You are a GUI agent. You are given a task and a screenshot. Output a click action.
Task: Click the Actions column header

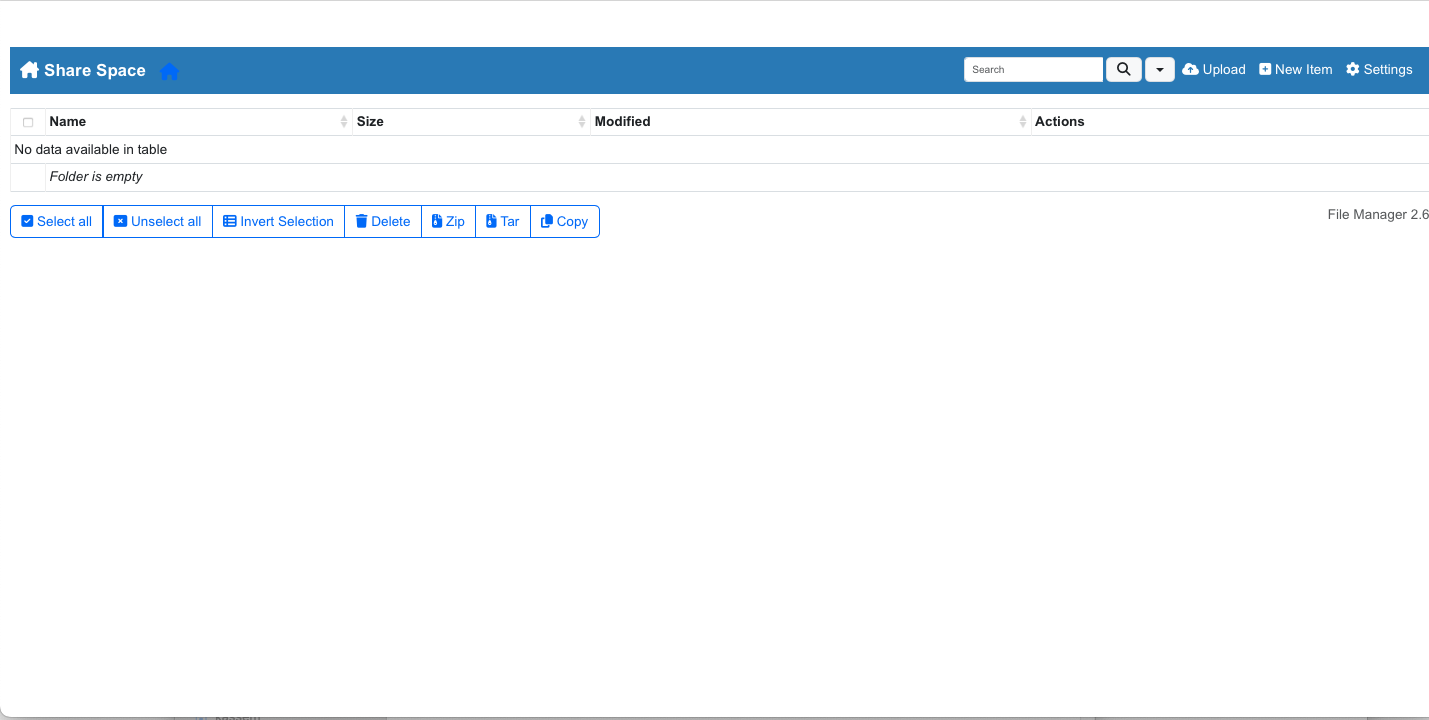pyautogui.click(x=1059, y=121)
